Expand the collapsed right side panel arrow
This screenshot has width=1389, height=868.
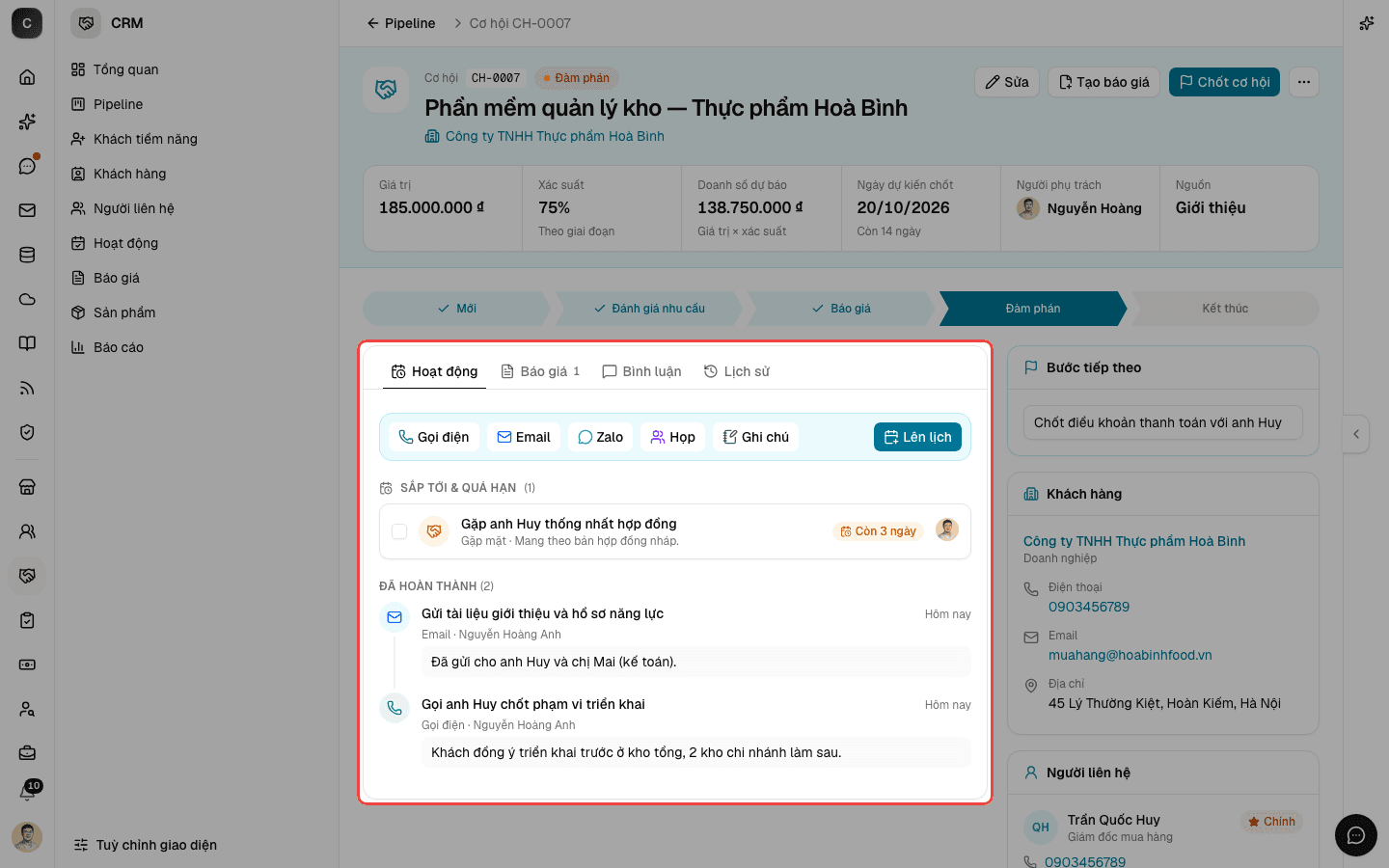coord(1356,434)
